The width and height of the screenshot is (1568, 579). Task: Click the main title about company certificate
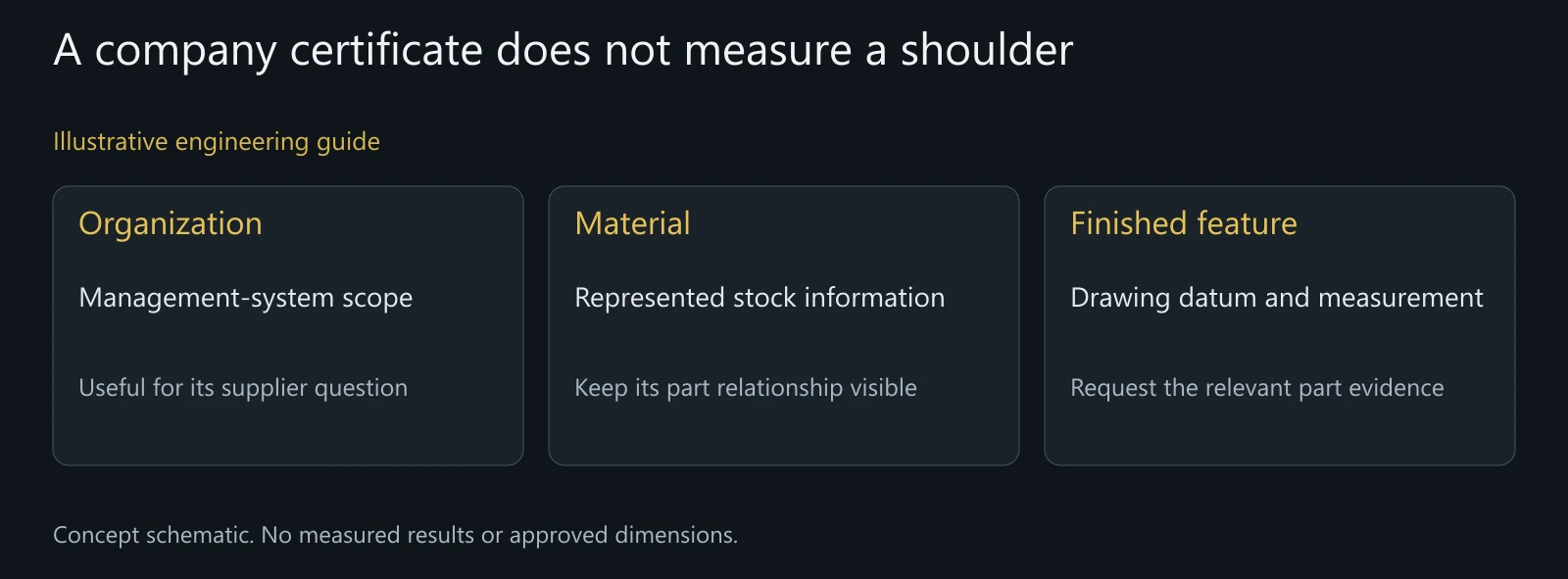(x=563, y=51)
